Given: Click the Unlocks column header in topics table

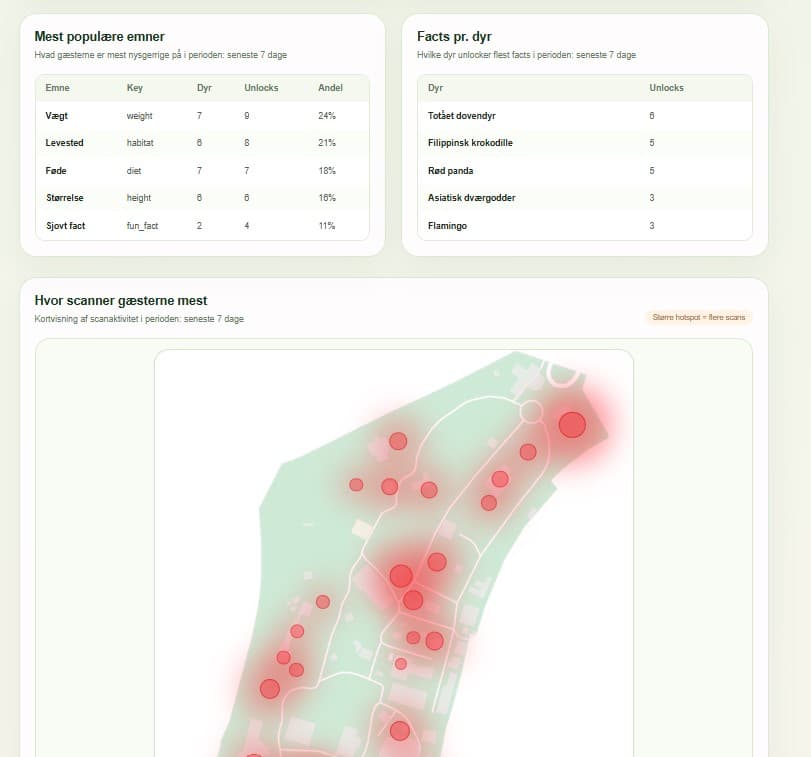Looking at the screenshot, I should [261, 88].
